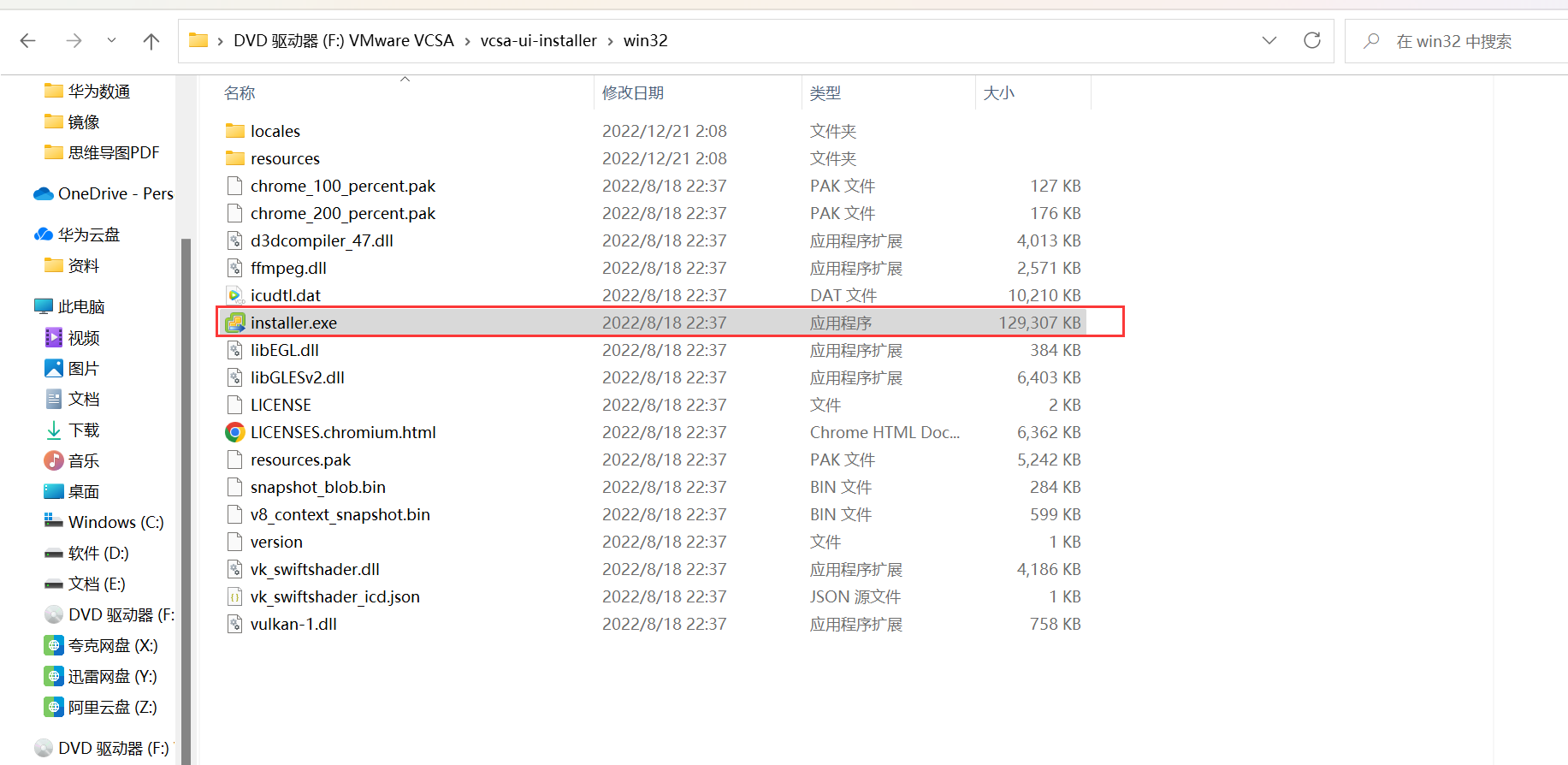Open 视频 library in sidebar
This screenshot has width=1568, height=765.
(x=84, y=337)
